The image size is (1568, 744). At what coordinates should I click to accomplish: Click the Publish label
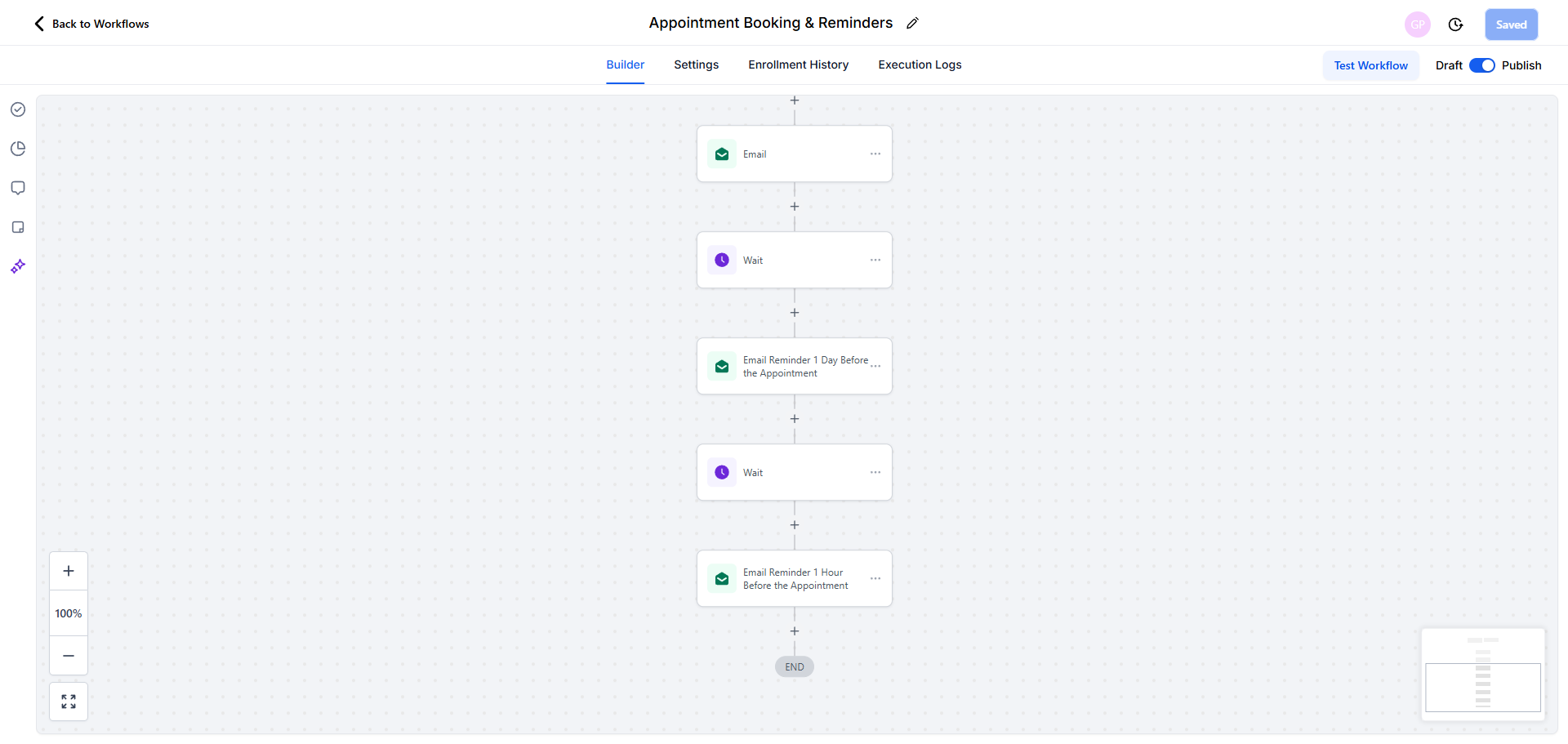pyautogui.click(x=1521, y=65)
